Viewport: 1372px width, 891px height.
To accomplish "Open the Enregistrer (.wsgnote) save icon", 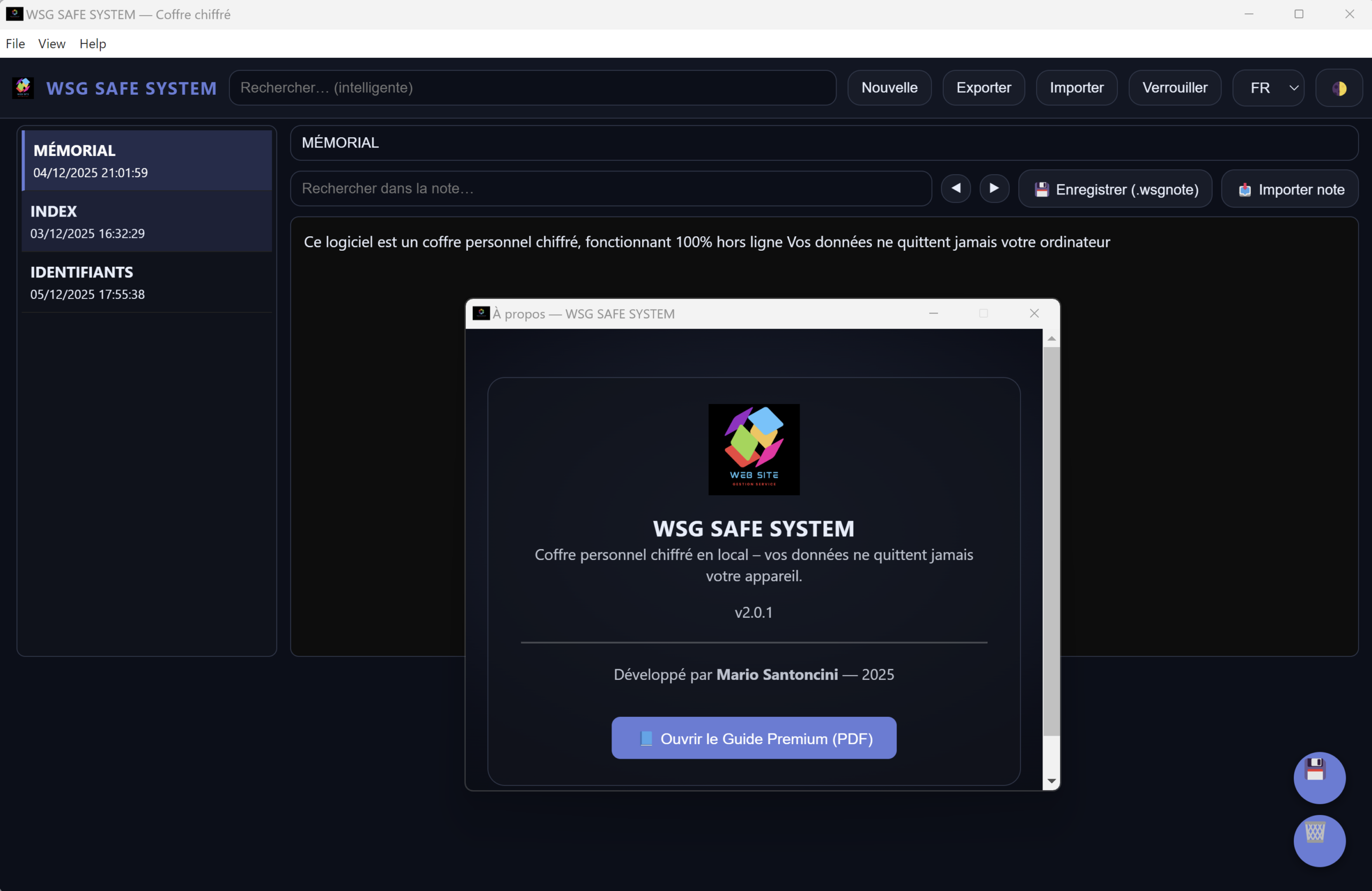I will 1041,189.
